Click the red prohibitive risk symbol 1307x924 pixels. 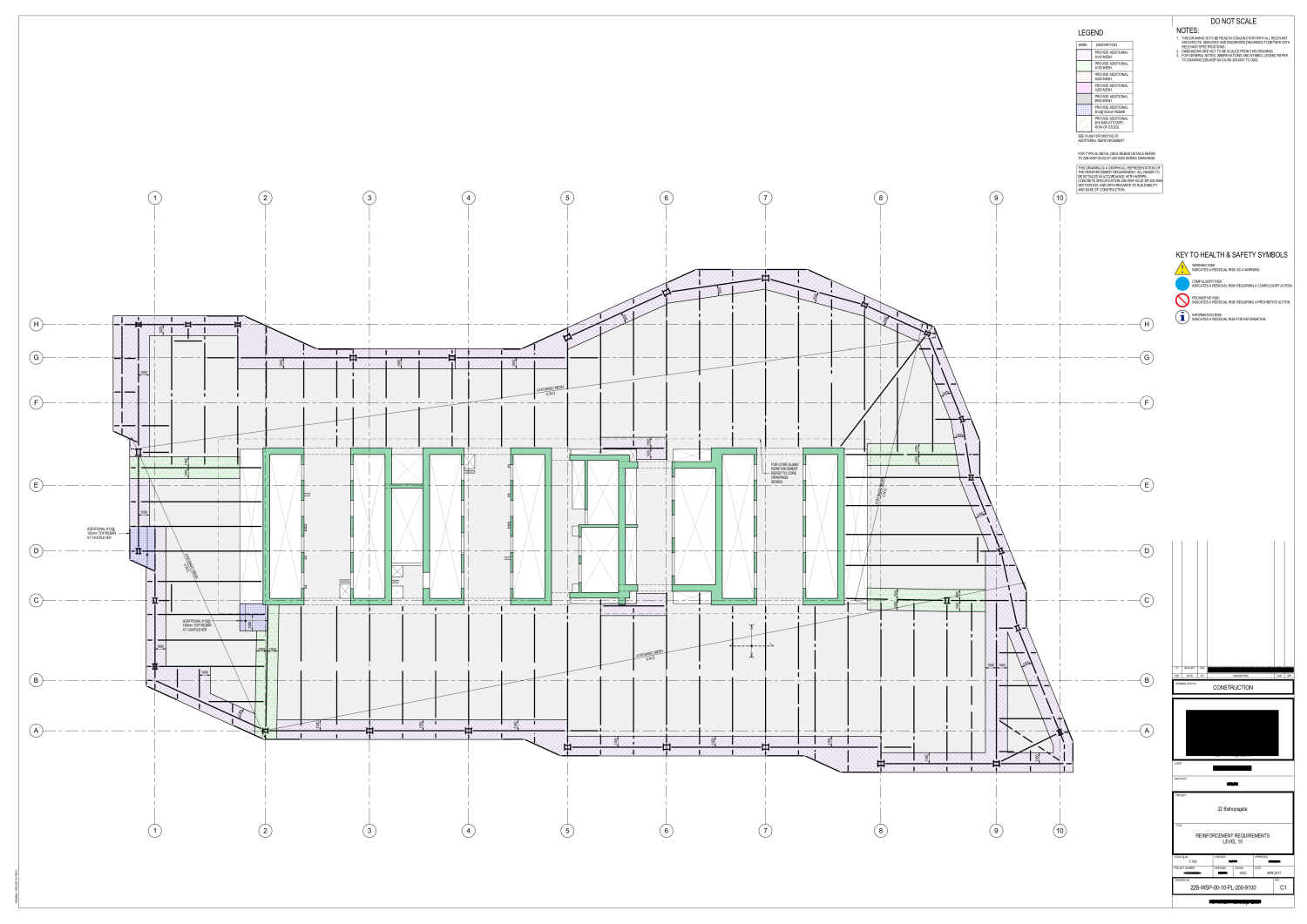1182,300
